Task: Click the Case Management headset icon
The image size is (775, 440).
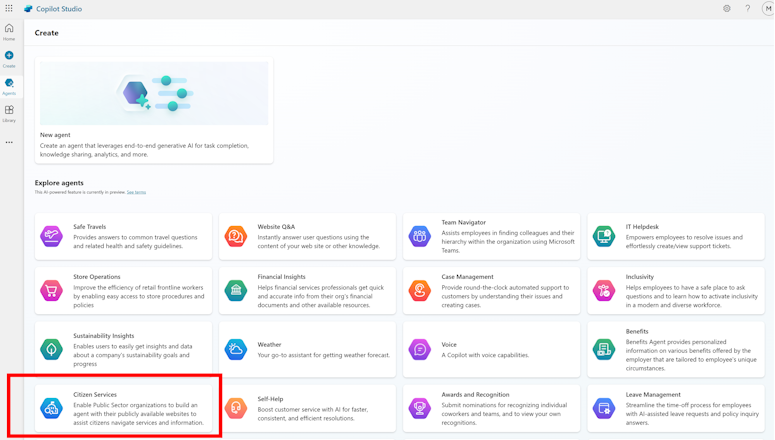Action: tap(420, 290)
